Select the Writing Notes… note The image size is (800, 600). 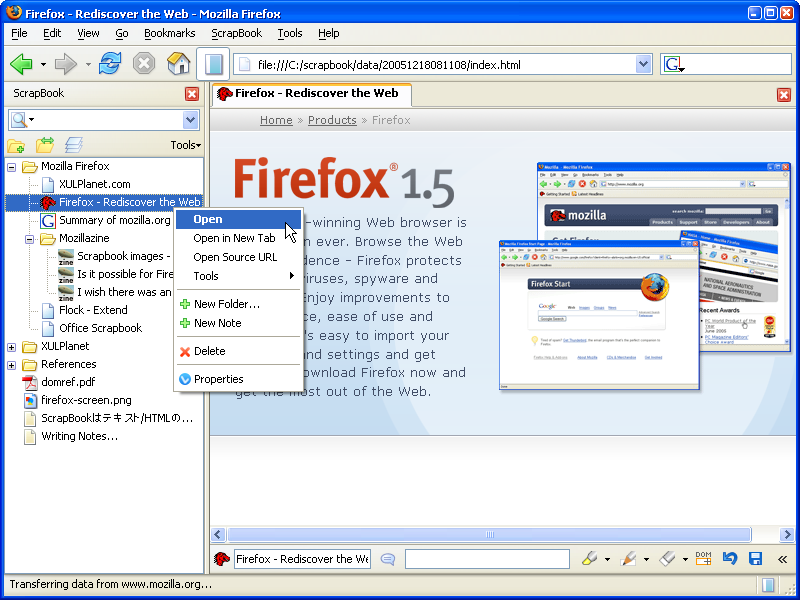point(70,437)
